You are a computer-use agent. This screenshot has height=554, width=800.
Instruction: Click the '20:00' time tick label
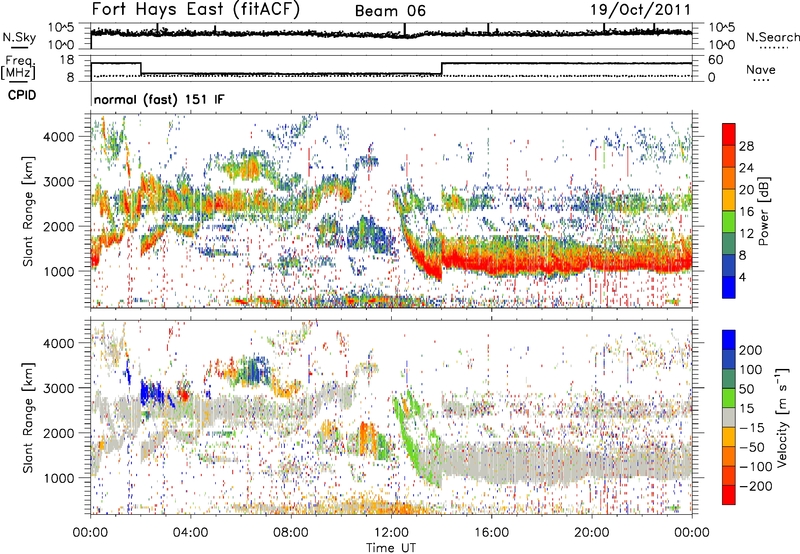pos(591,533)
